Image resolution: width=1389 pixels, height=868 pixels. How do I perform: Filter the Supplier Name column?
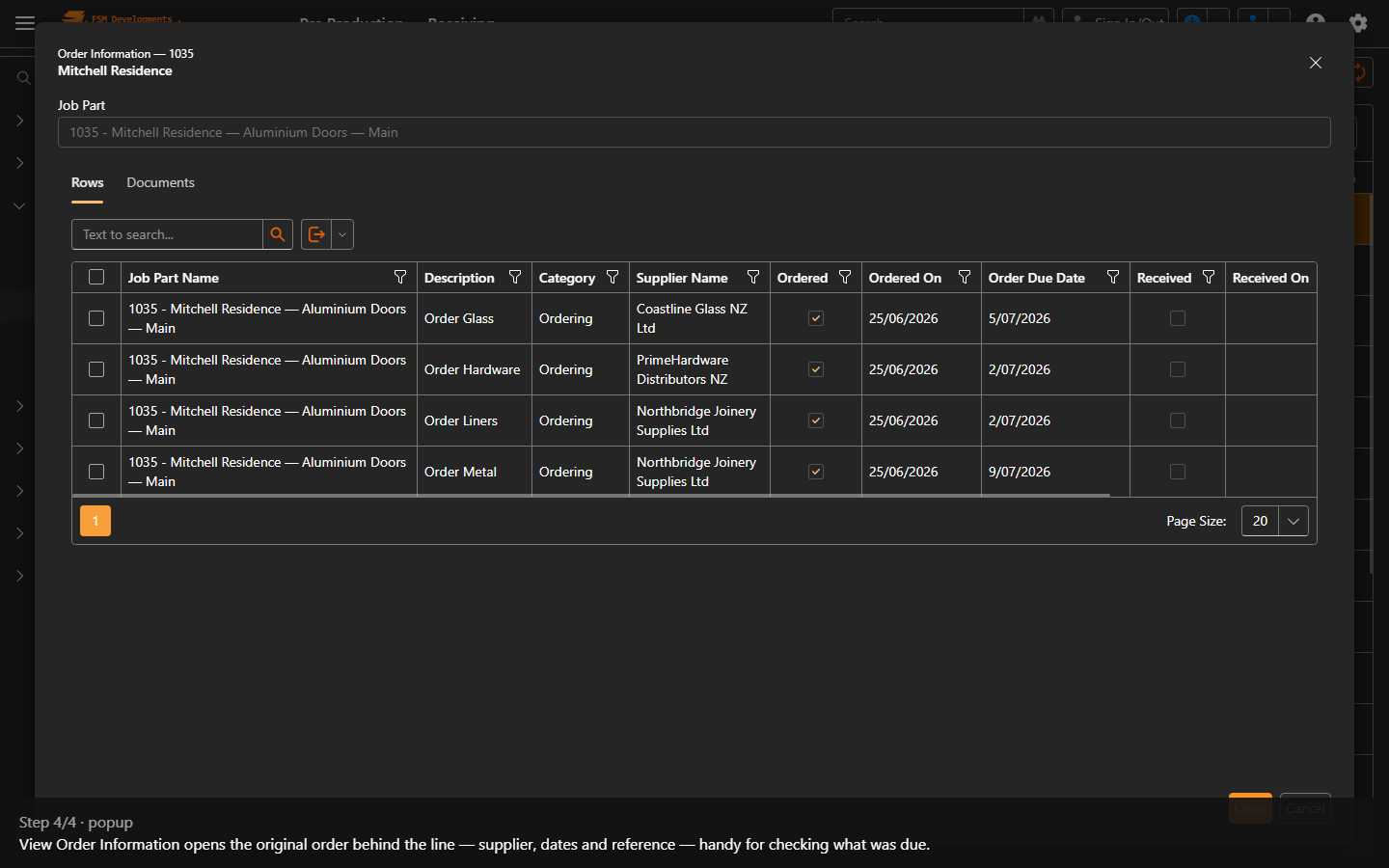[753, 278]
